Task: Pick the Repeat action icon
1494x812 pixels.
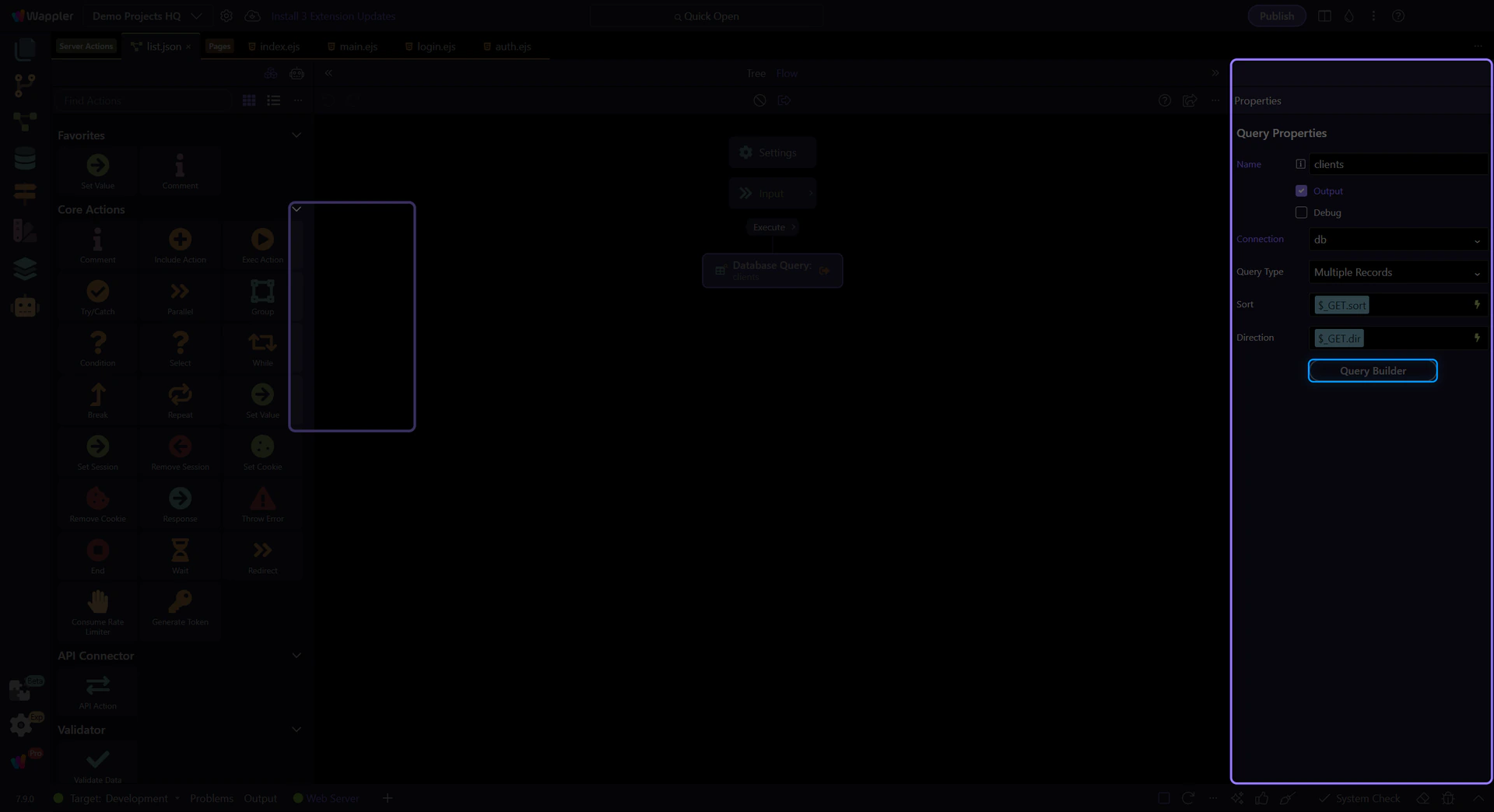Action: [180, 396]
